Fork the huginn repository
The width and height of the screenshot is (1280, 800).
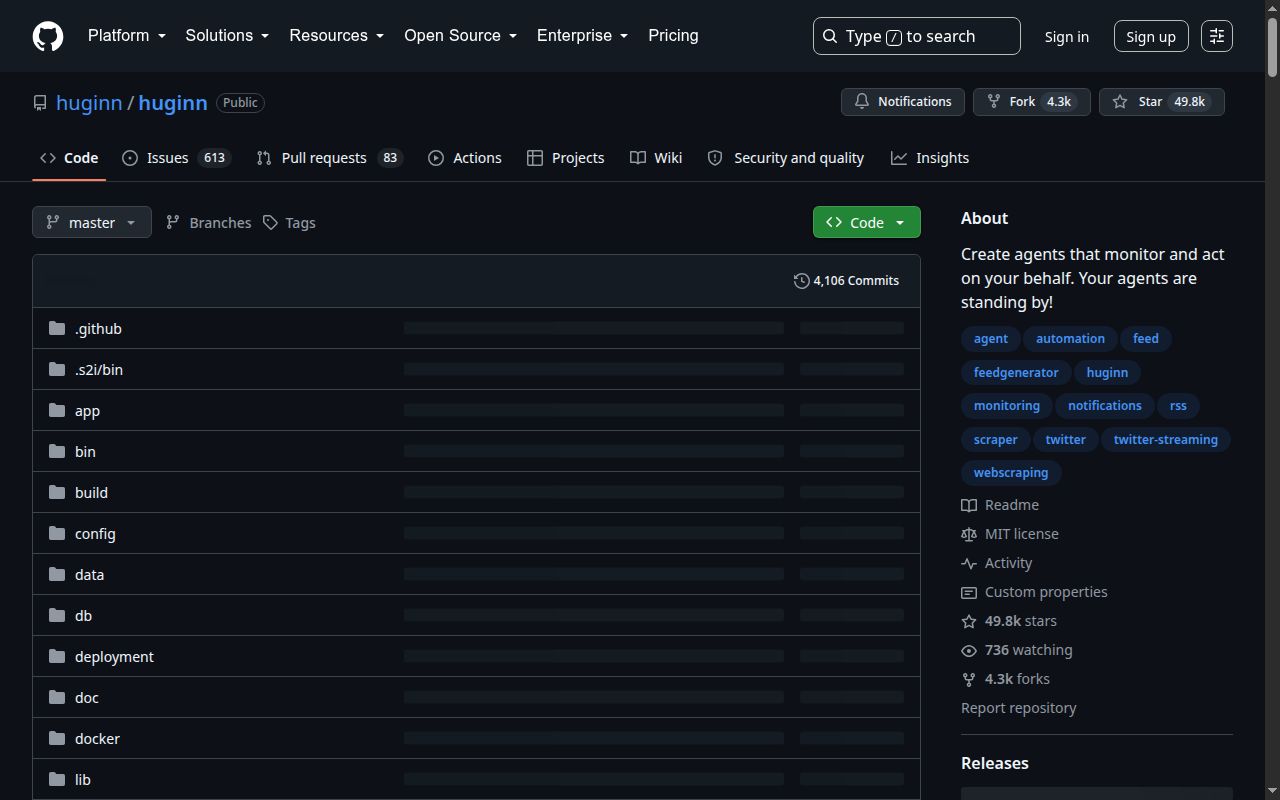point(1032,102)
